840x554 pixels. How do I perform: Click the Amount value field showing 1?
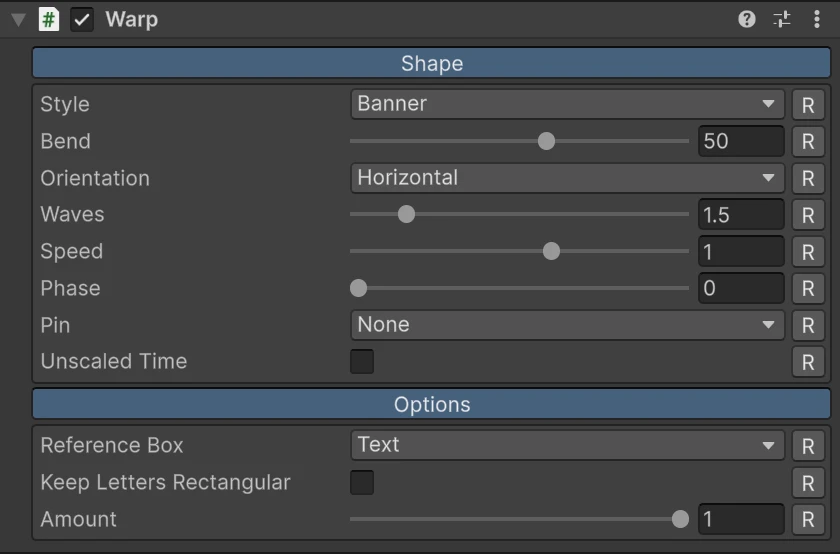coord(741,519)
